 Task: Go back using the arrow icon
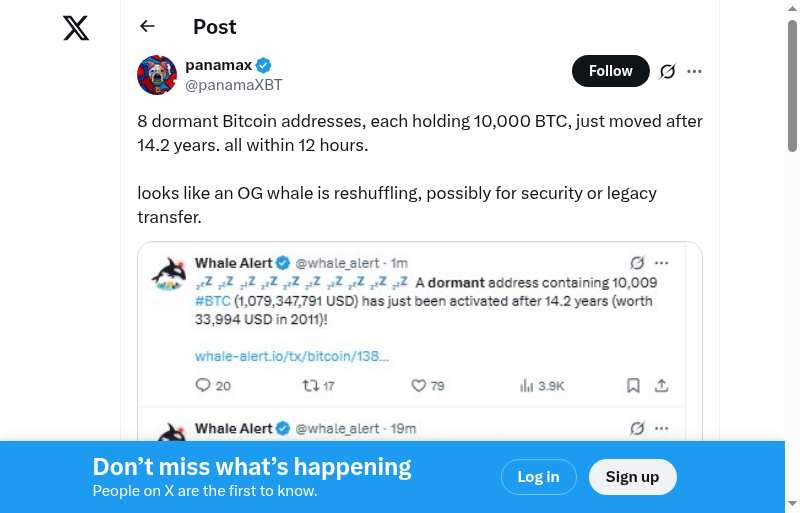point(148,27)
